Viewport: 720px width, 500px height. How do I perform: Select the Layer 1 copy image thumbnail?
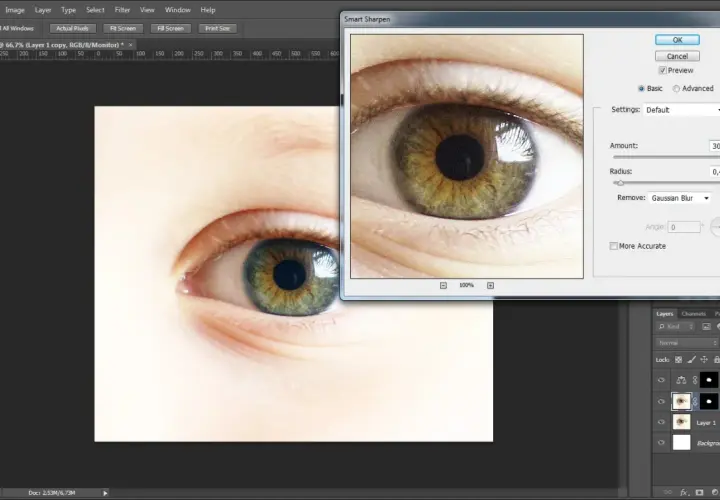[x=681, y=402]
